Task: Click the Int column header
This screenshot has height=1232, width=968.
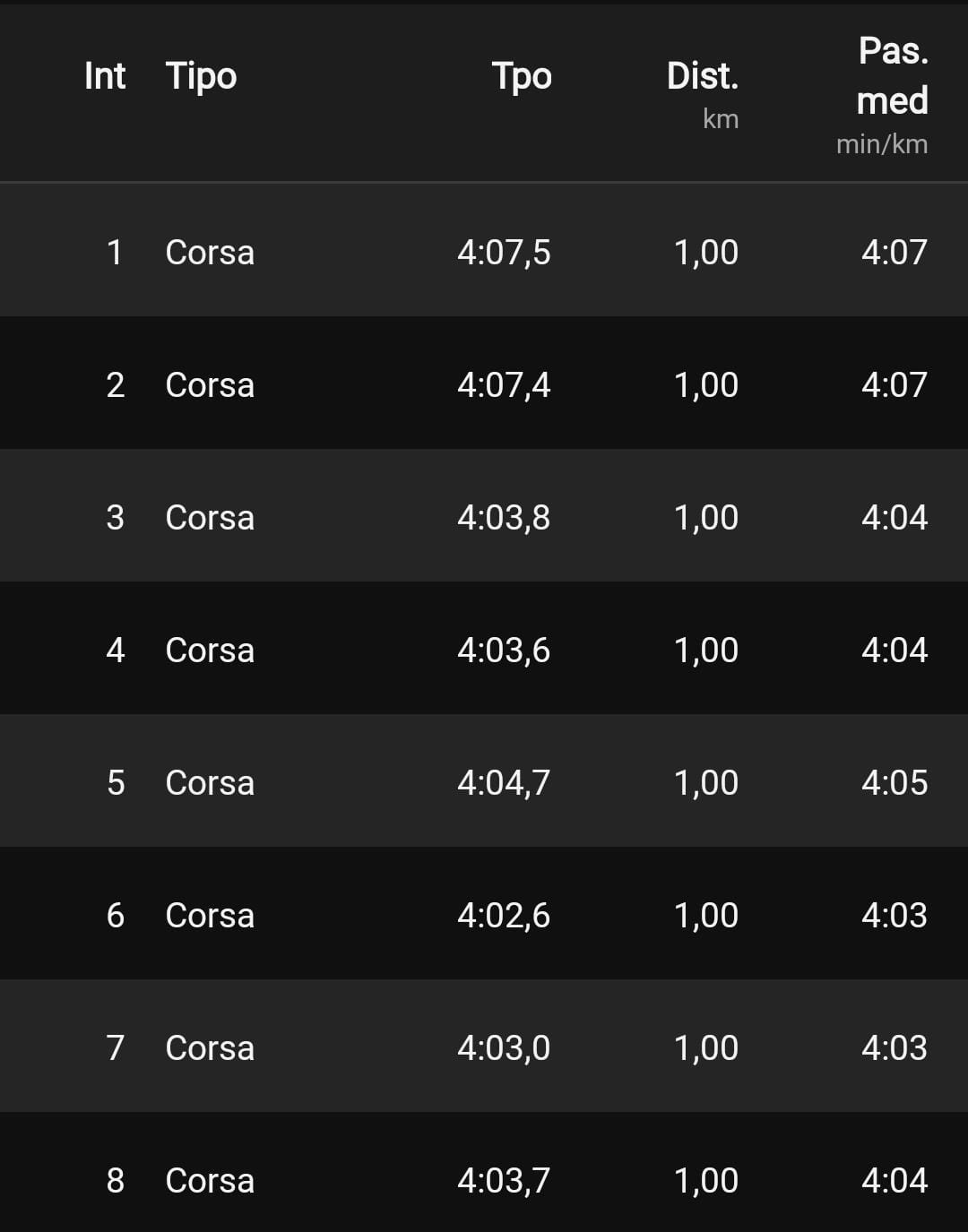Action: pos(105,77)
